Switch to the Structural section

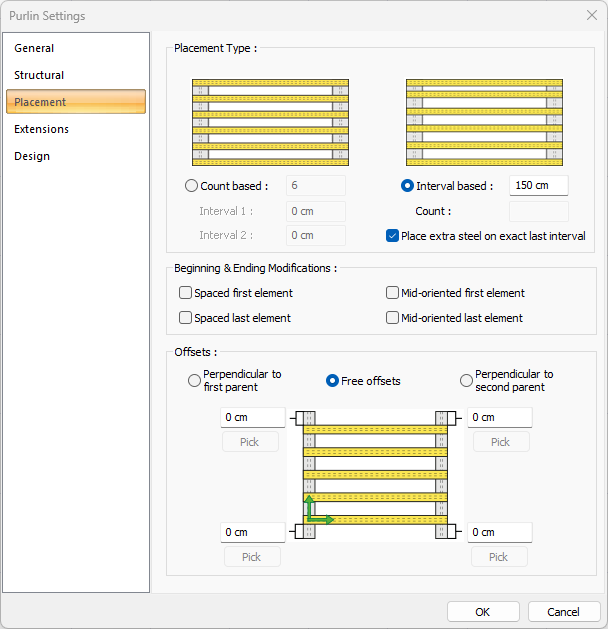click(x=39, y=75)
